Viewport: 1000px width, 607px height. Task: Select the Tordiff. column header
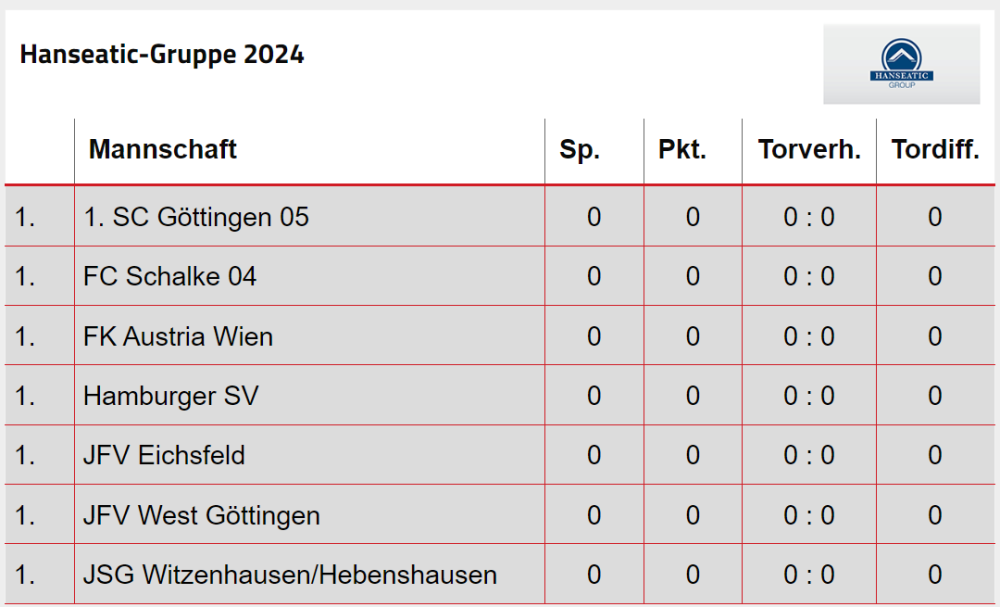click(935, 150)
